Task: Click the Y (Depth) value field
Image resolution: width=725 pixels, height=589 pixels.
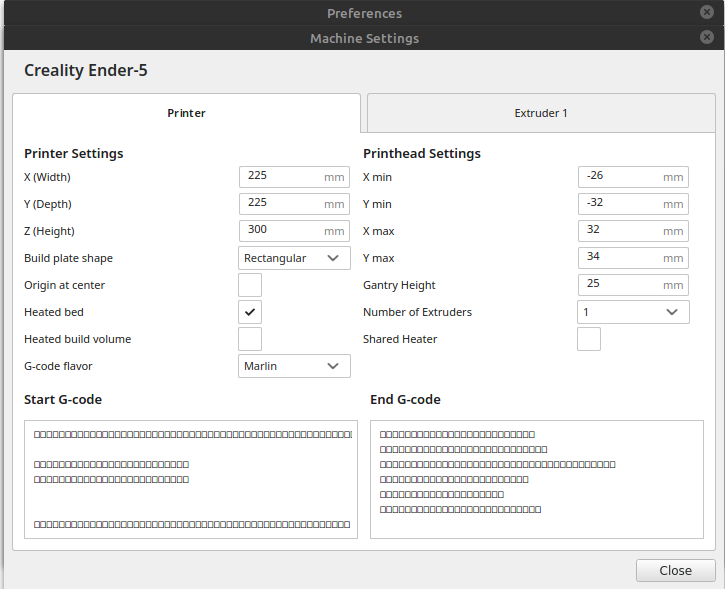Action: (x=294, y=204)
